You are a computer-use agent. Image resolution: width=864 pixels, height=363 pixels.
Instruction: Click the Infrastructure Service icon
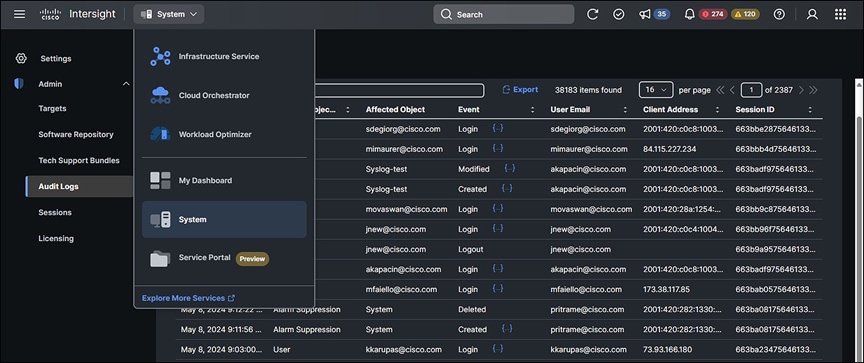(160, 56)
